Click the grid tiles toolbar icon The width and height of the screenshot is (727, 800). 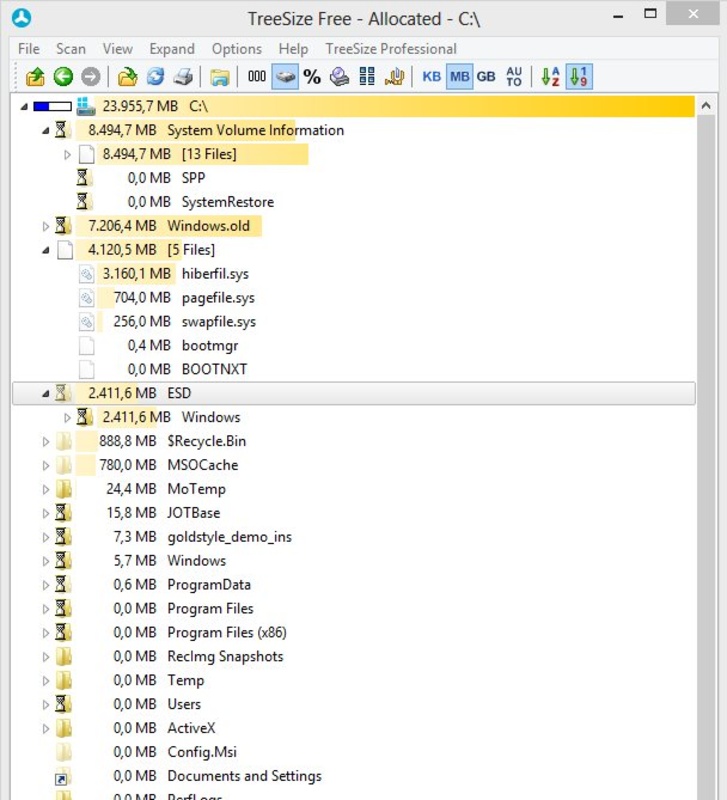tap(367, 77)
